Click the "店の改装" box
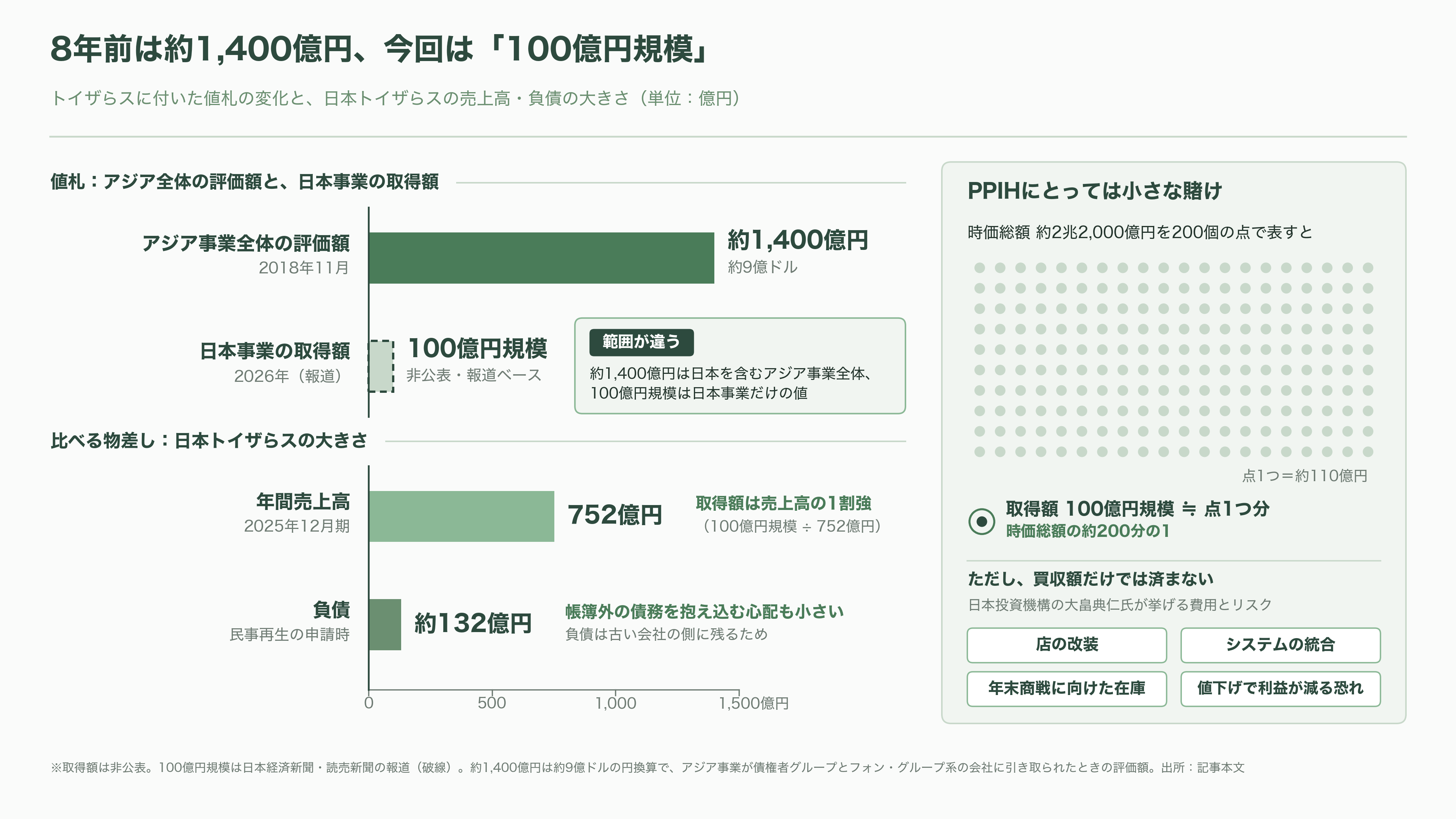This screenshot has height=819, width=1456. coord(1067,645)
